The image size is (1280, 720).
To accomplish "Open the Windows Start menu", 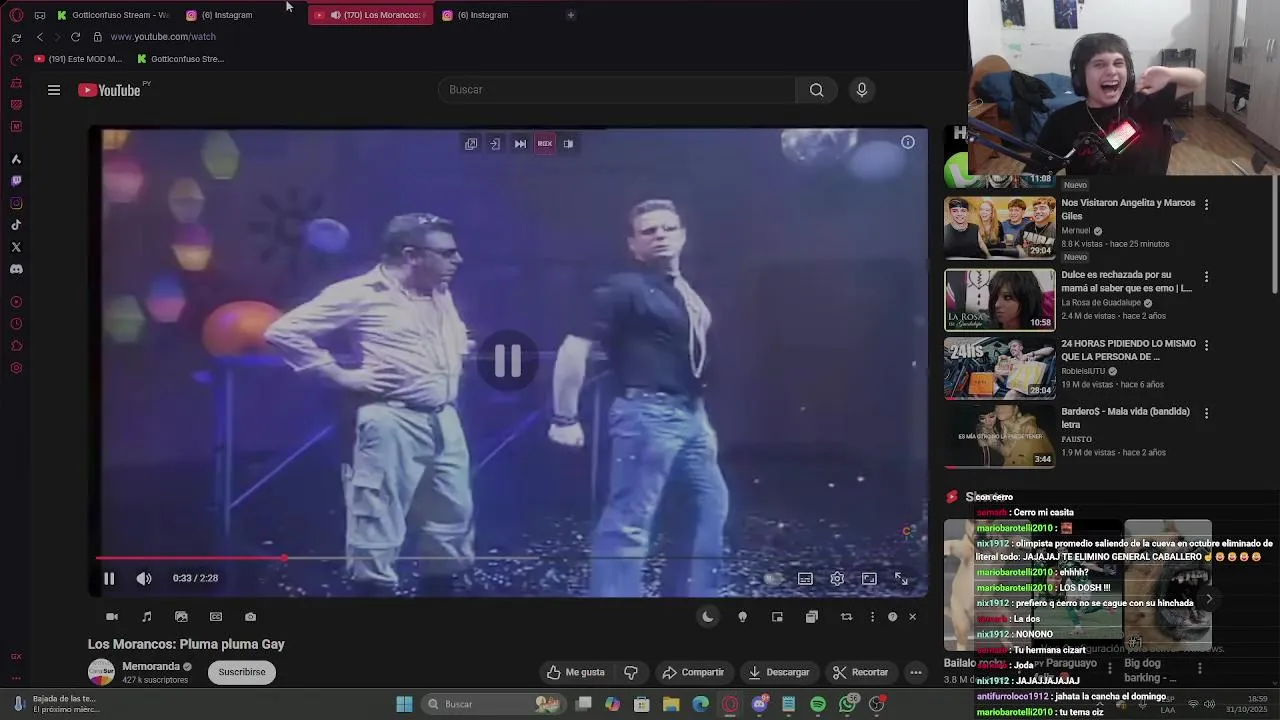I will 404,704.
